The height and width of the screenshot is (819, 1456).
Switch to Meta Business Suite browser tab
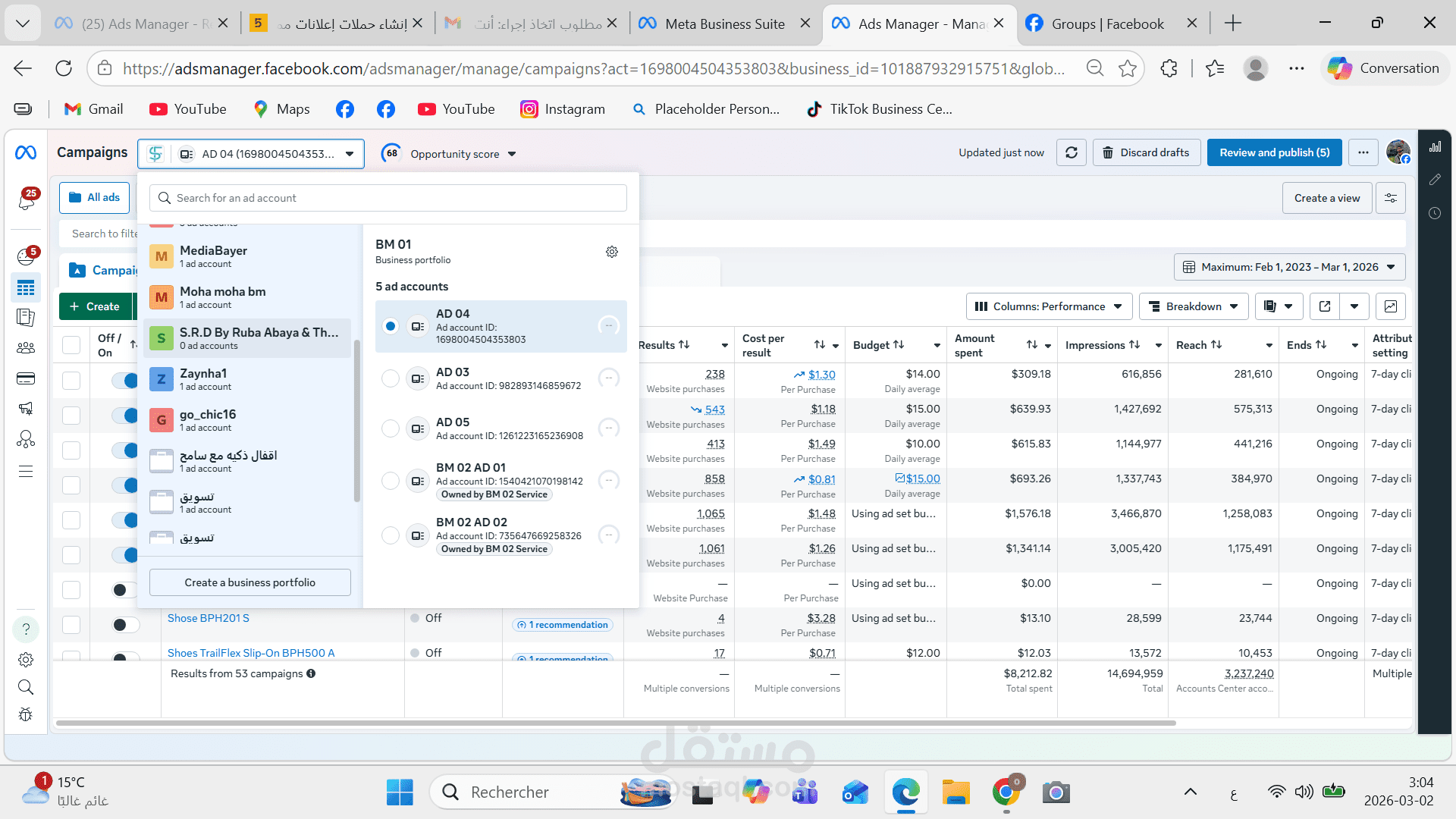pos(724,24)
